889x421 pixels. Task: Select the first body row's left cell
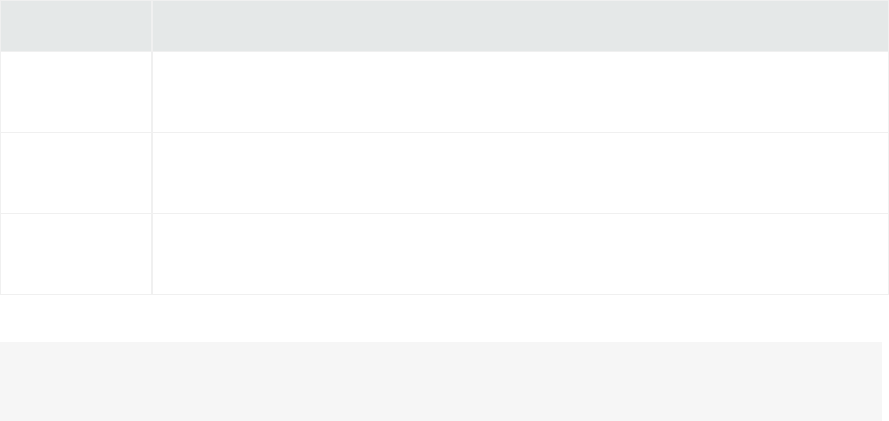75,92
